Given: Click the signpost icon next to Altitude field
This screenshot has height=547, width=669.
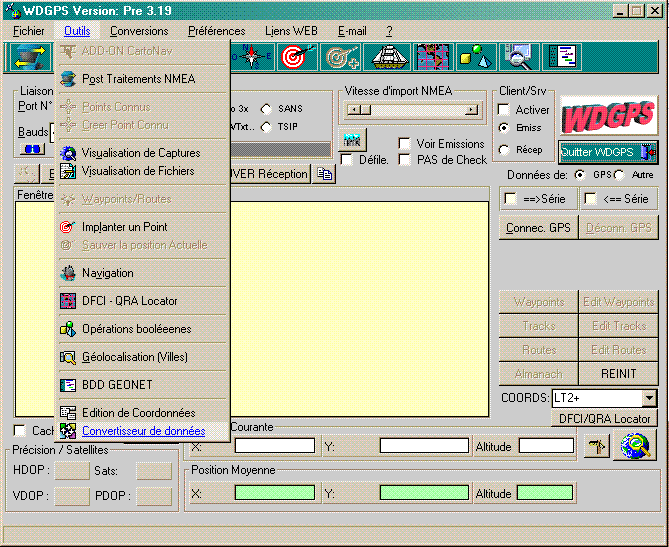Looking at the screenshot, I should click(x=597, y=446).
